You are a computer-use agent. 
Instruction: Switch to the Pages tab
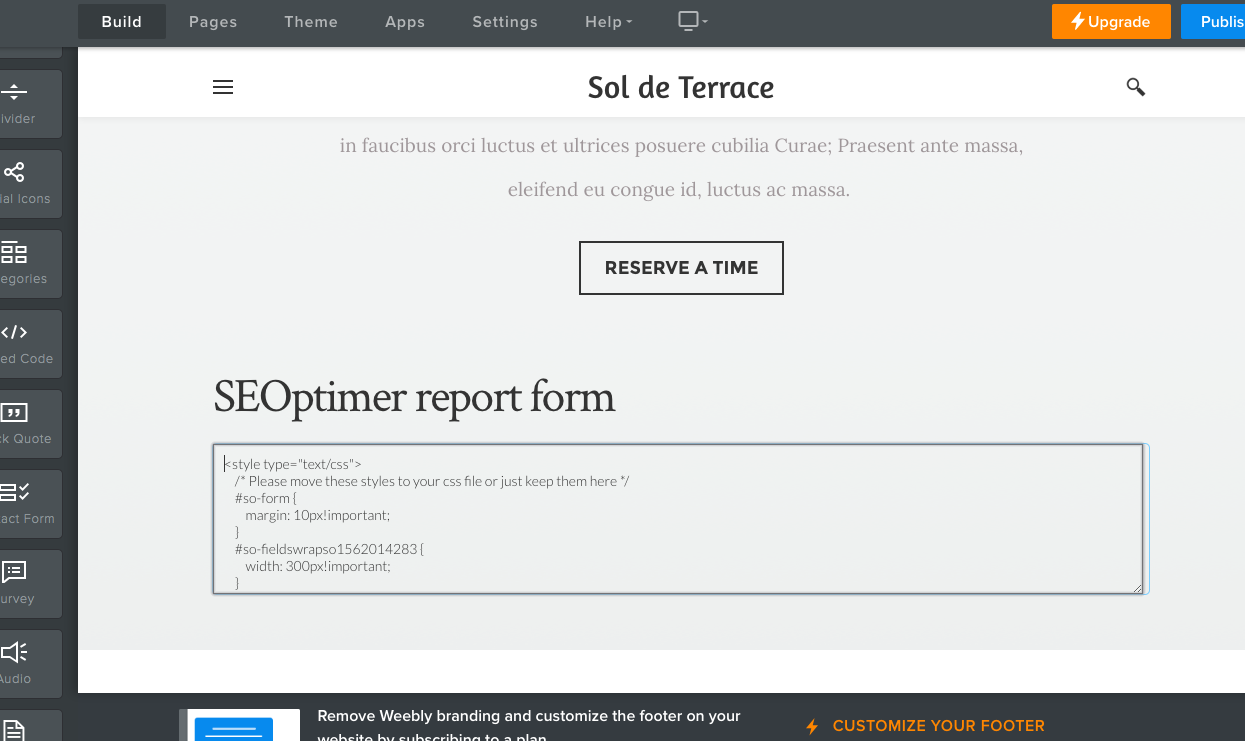pyautogui.click(x=213, y=22)
